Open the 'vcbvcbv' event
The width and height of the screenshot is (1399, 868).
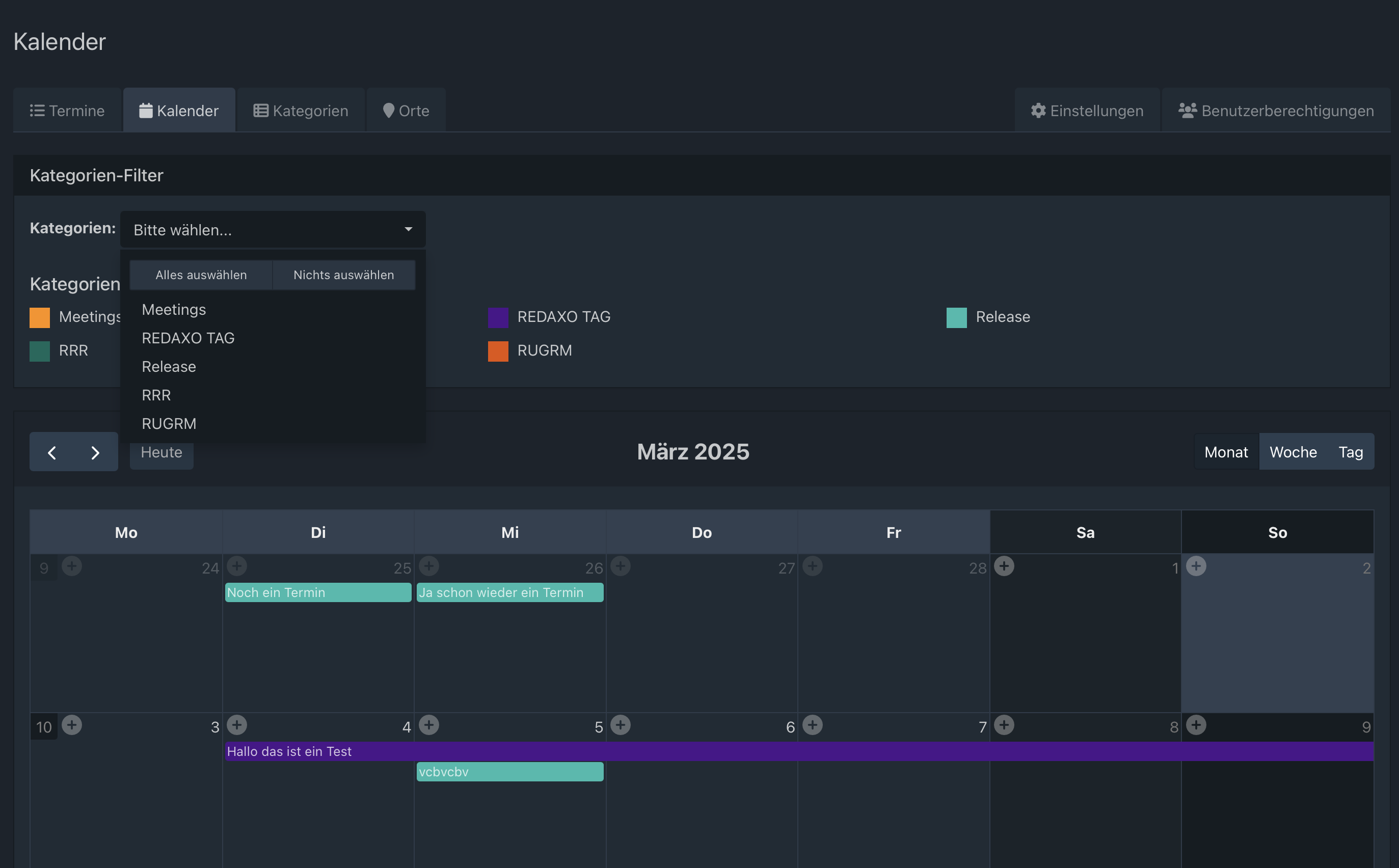pos(510,772)
